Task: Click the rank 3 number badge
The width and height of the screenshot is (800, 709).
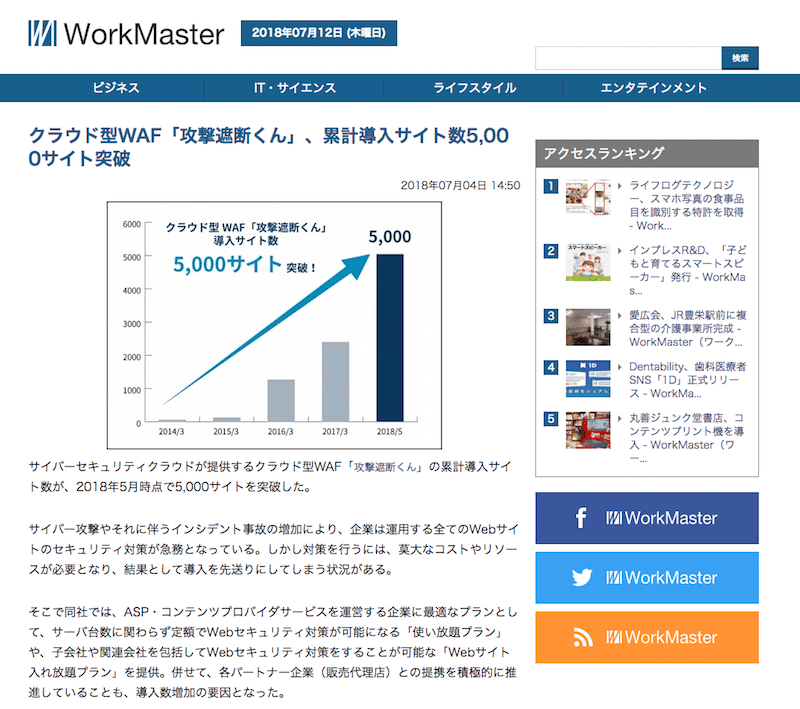Action: pyautogui.click(x=551, y=316)
